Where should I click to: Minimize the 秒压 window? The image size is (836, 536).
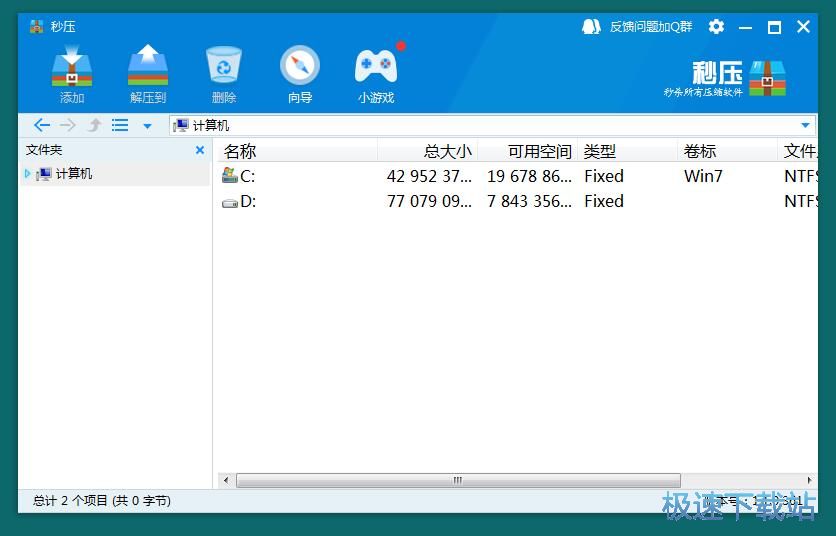click(x=745, y=27)
